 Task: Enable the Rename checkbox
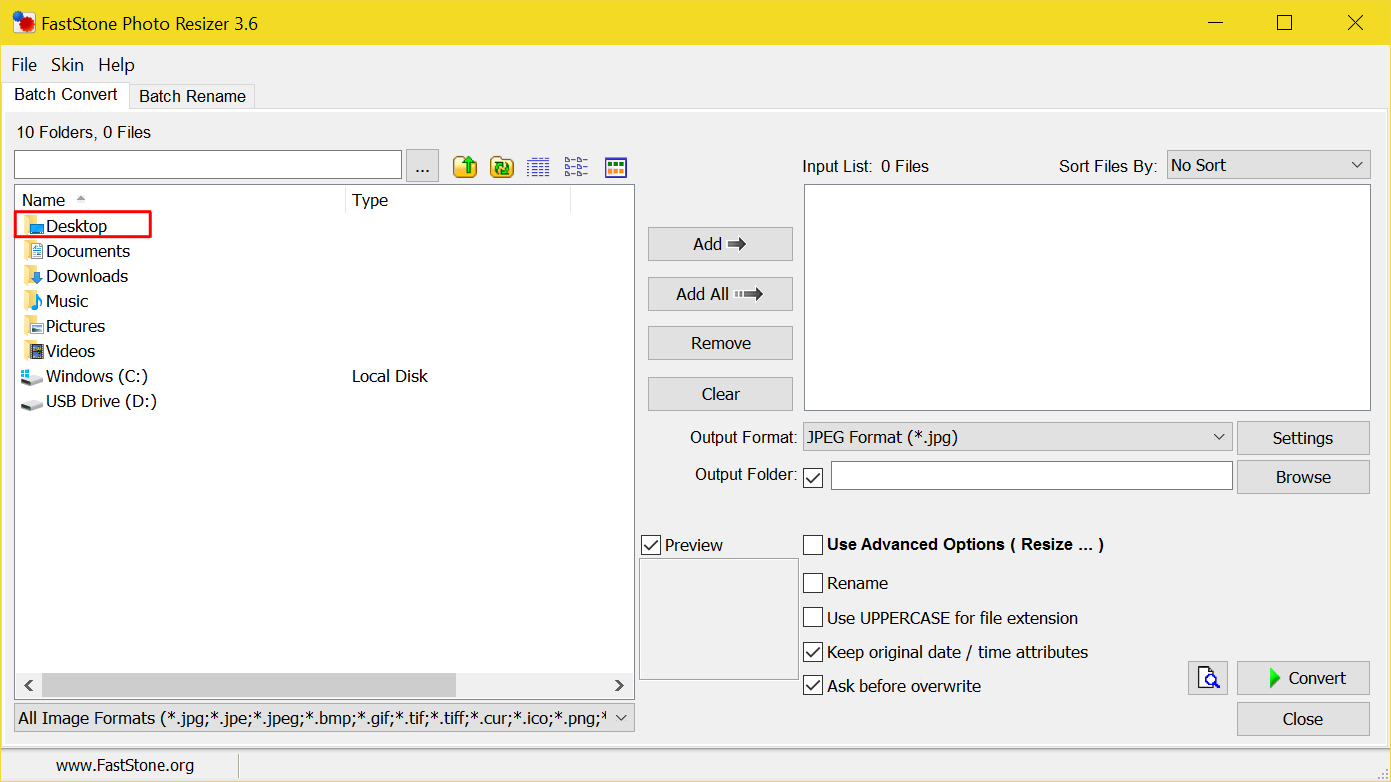[x=813, y=583]
